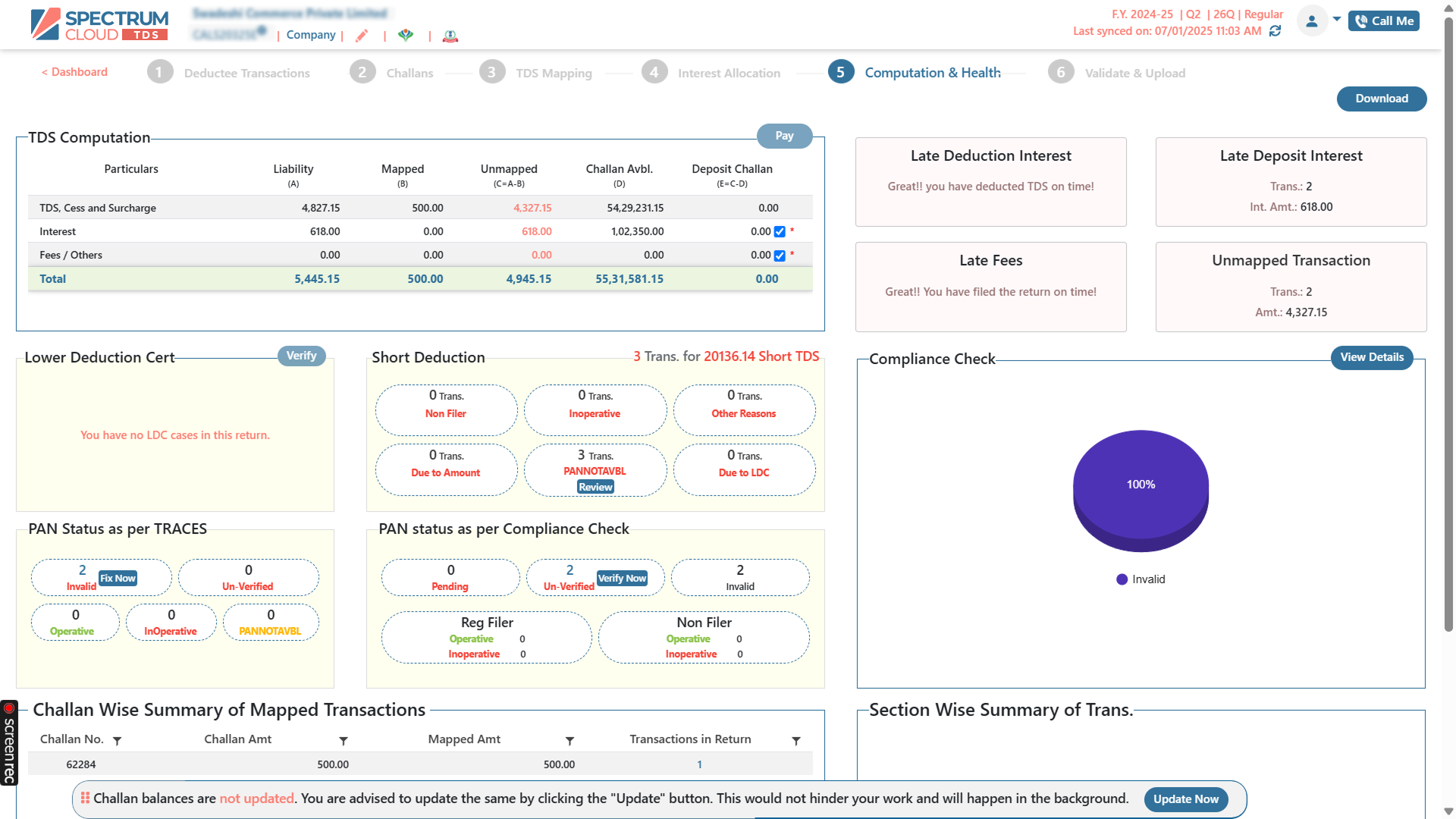Open the Challan No. filter funnel icon
The image size is (1456, 819).
pos(118,740)
